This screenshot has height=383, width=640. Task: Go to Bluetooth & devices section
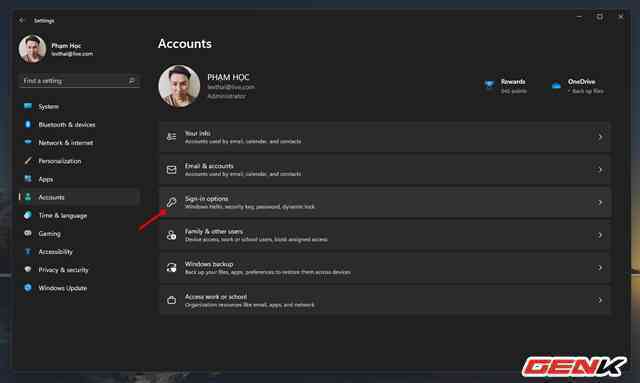coord(79,124)
